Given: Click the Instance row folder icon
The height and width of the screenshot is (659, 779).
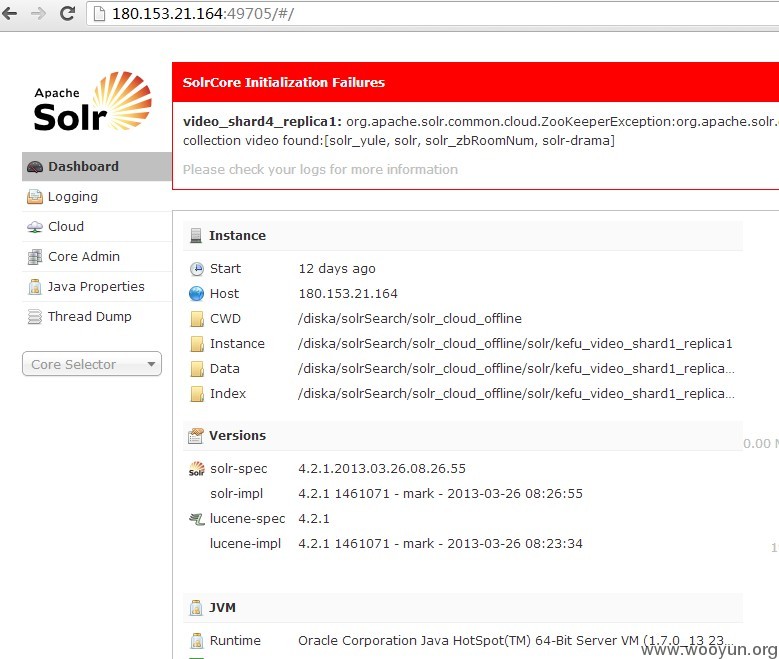Looking at the screenshot, I should [197, 343].
